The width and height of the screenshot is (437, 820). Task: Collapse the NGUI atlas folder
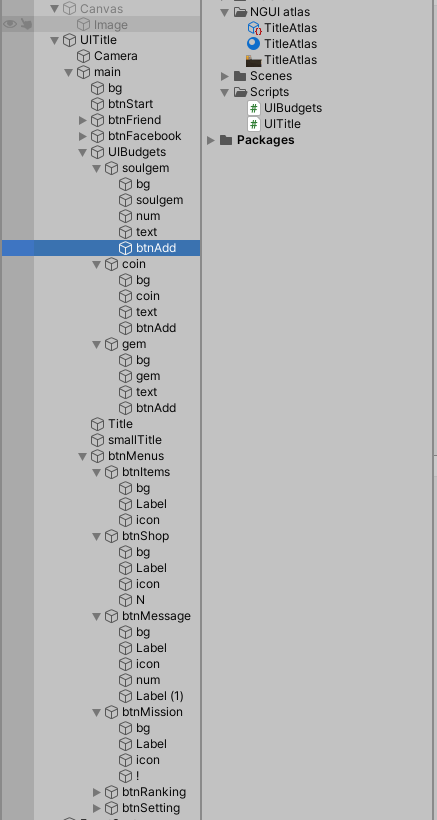click(x=225, y=12)
